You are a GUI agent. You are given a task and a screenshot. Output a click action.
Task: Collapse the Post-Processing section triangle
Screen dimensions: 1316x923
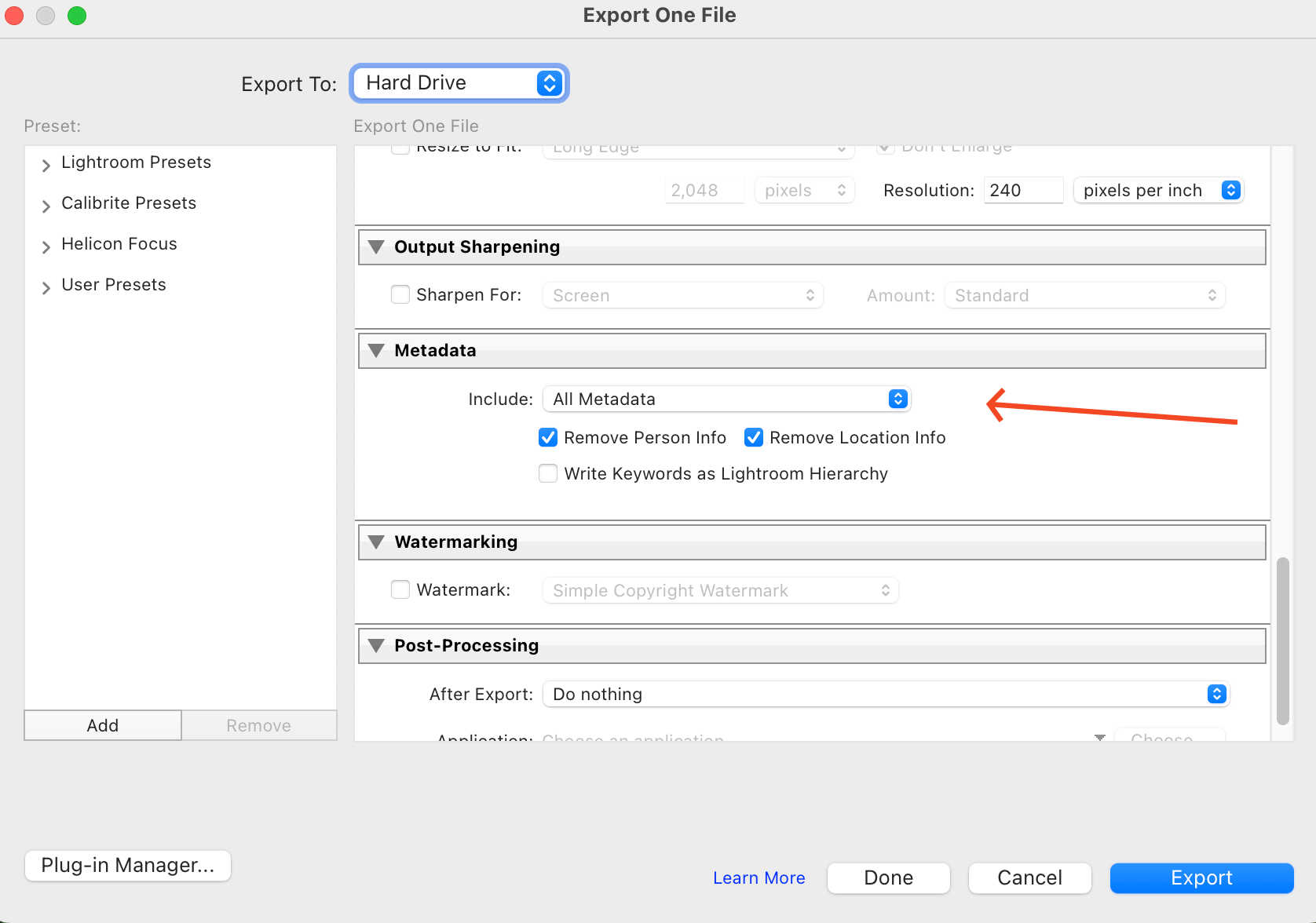[x=376, y=646]
